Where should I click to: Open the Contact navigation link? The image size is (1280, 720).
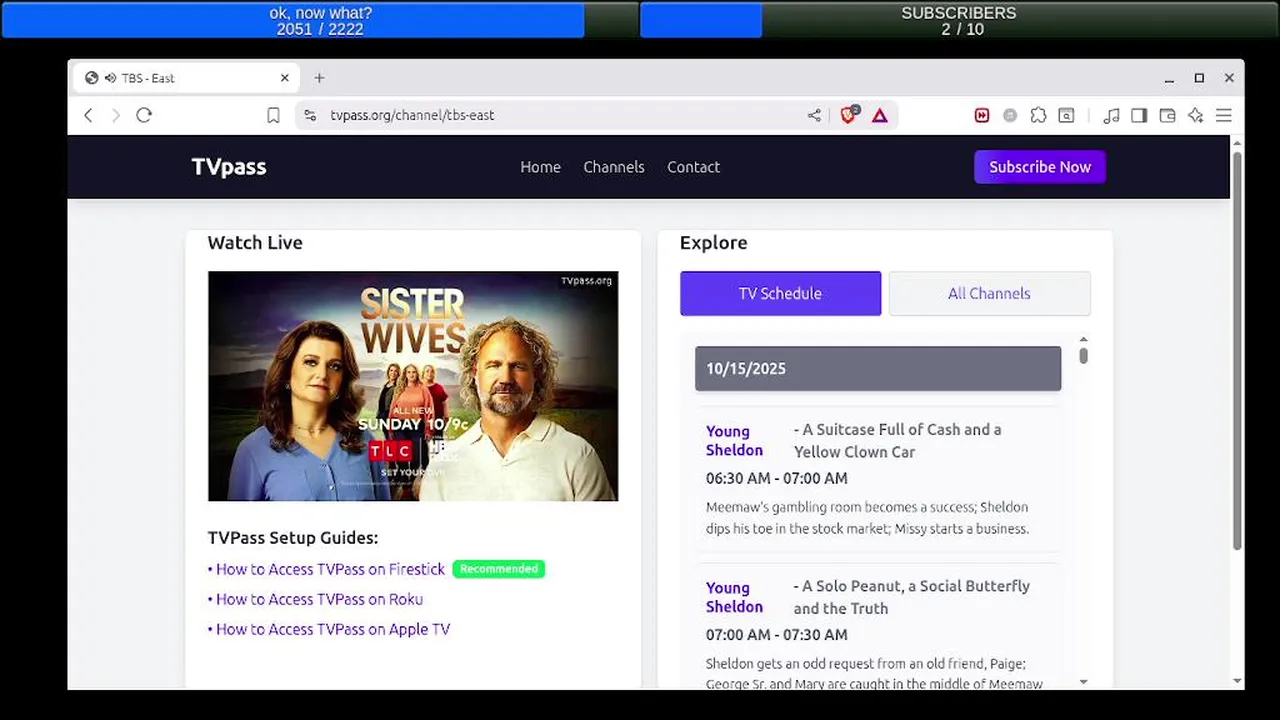pos(693,167)
